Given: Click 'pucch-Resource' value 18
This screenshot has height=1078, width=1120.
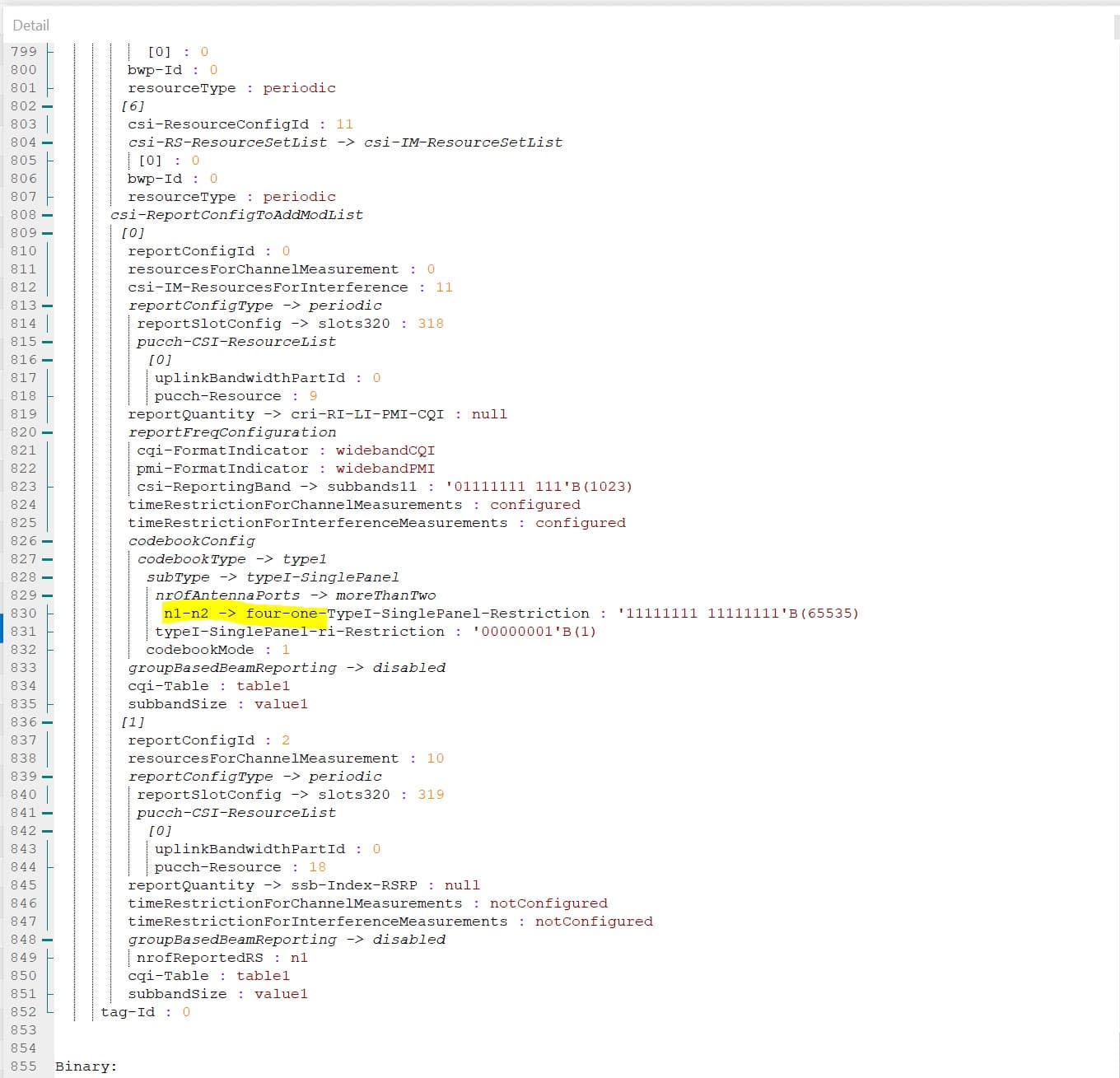Looking at the screenshot, I should (x=317, y=867).
